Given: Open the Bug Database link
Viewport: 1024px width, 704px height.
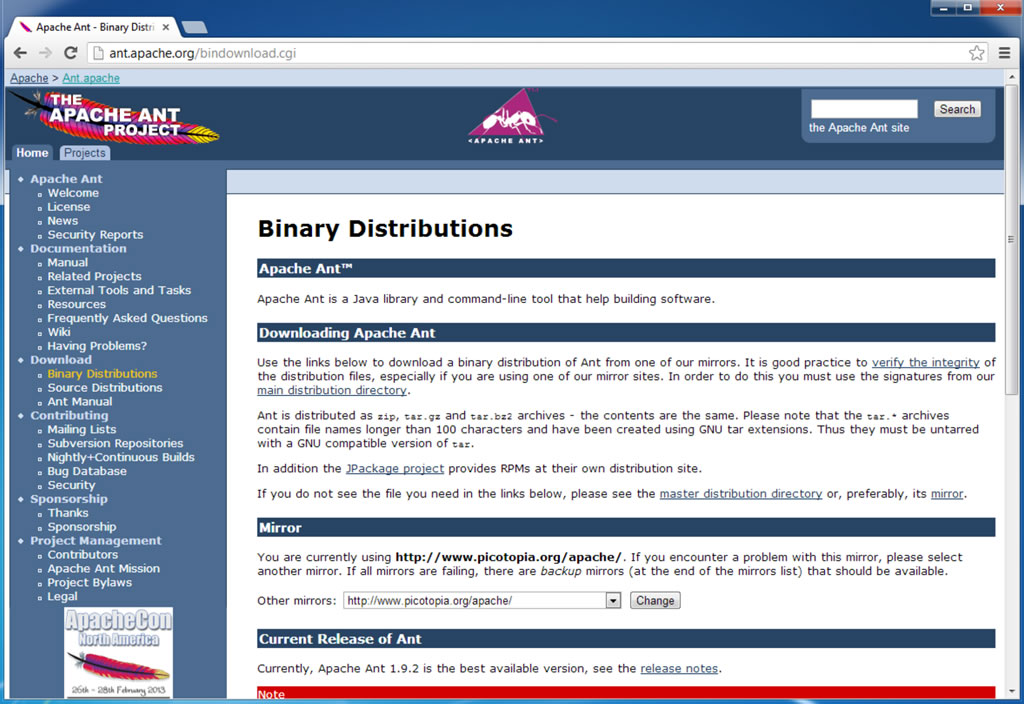Looking at the screenshot, I should [x=87, y=471].
